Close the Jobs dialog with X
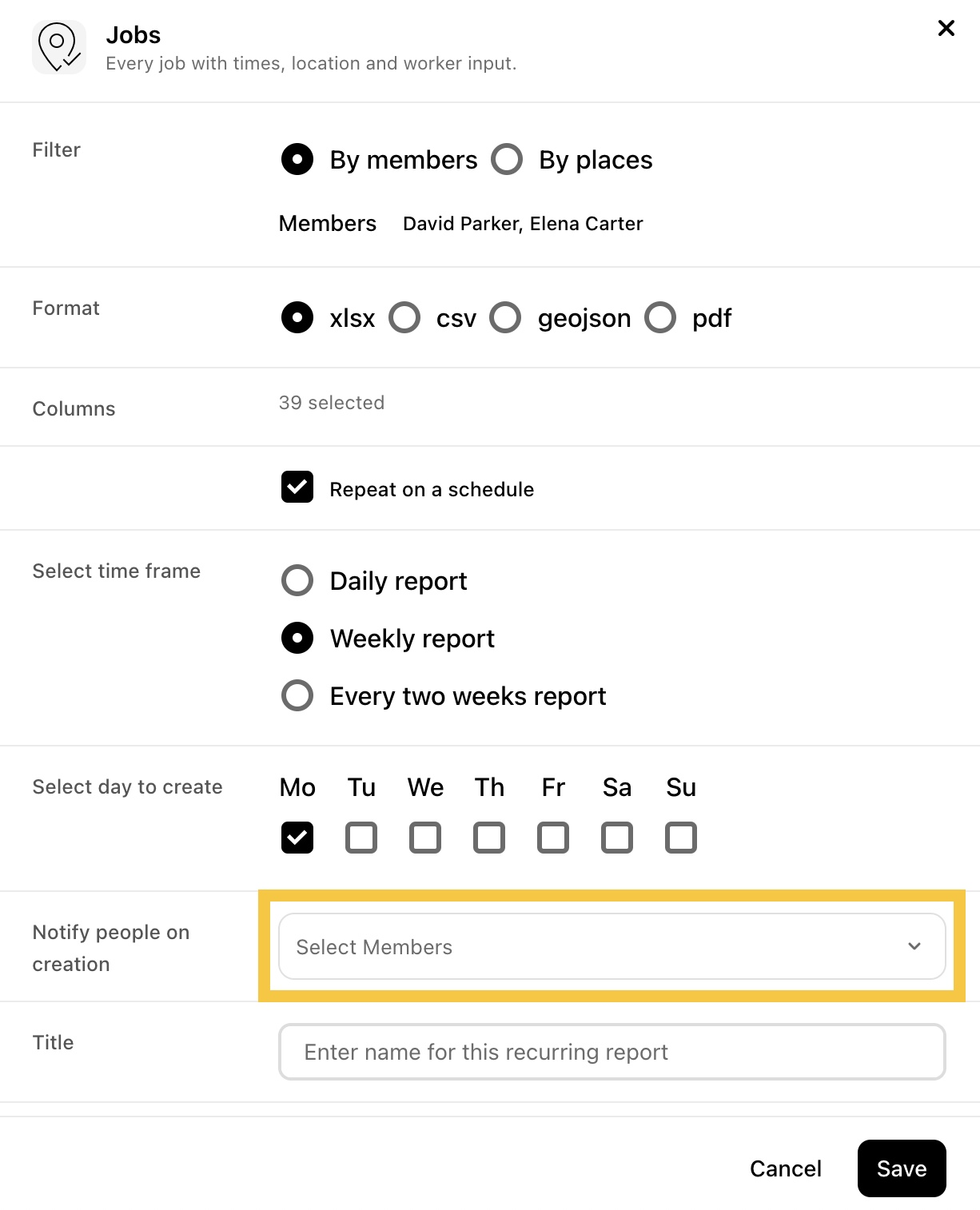 tap(946, 29)
